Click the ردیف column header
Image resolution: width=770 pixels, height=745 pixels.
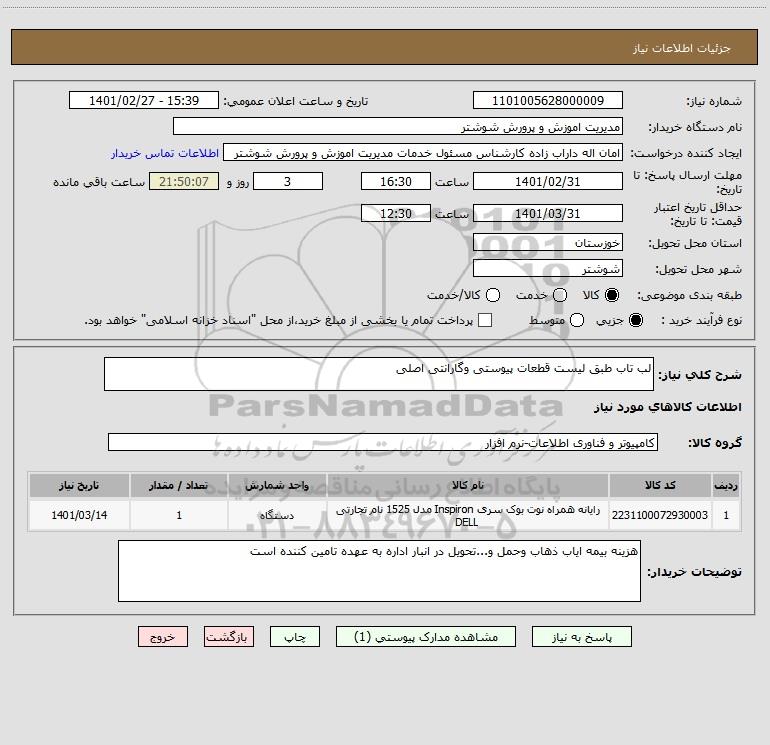point(726,485)
